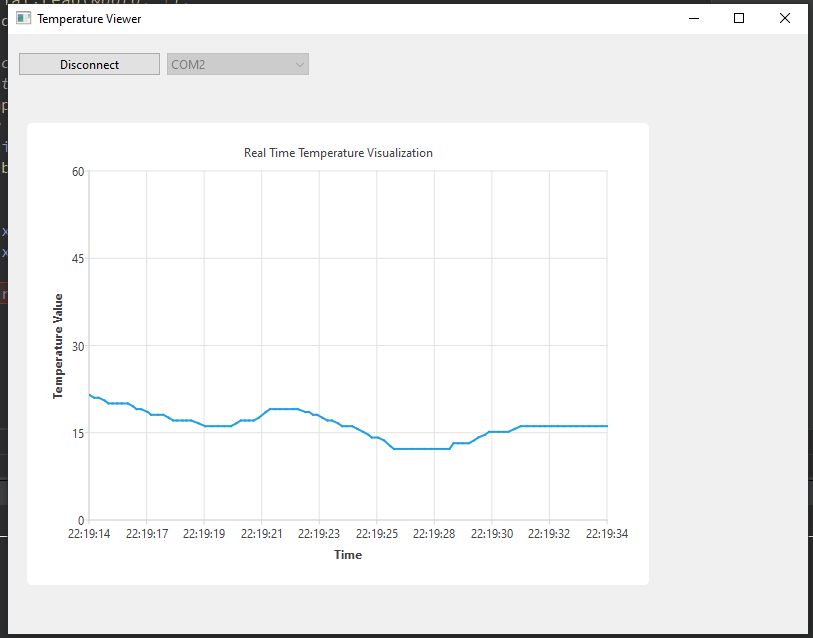
Task: Click the chart title Real Time Temperature Visualization
Action: (x=338, y=153)
